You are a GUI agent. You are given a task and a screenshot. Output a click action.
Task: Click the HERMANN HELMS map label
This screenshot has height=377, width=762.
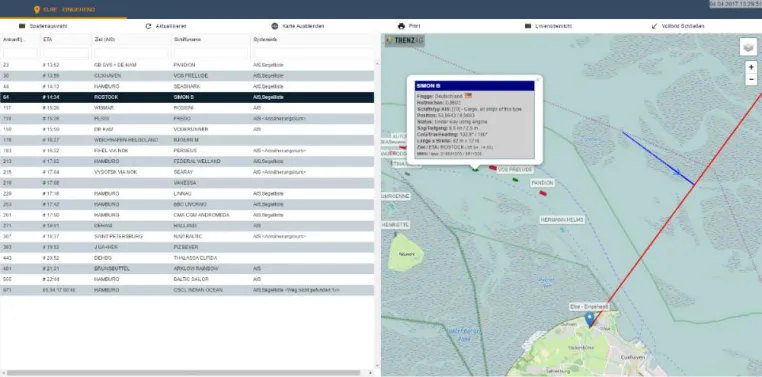562,220
